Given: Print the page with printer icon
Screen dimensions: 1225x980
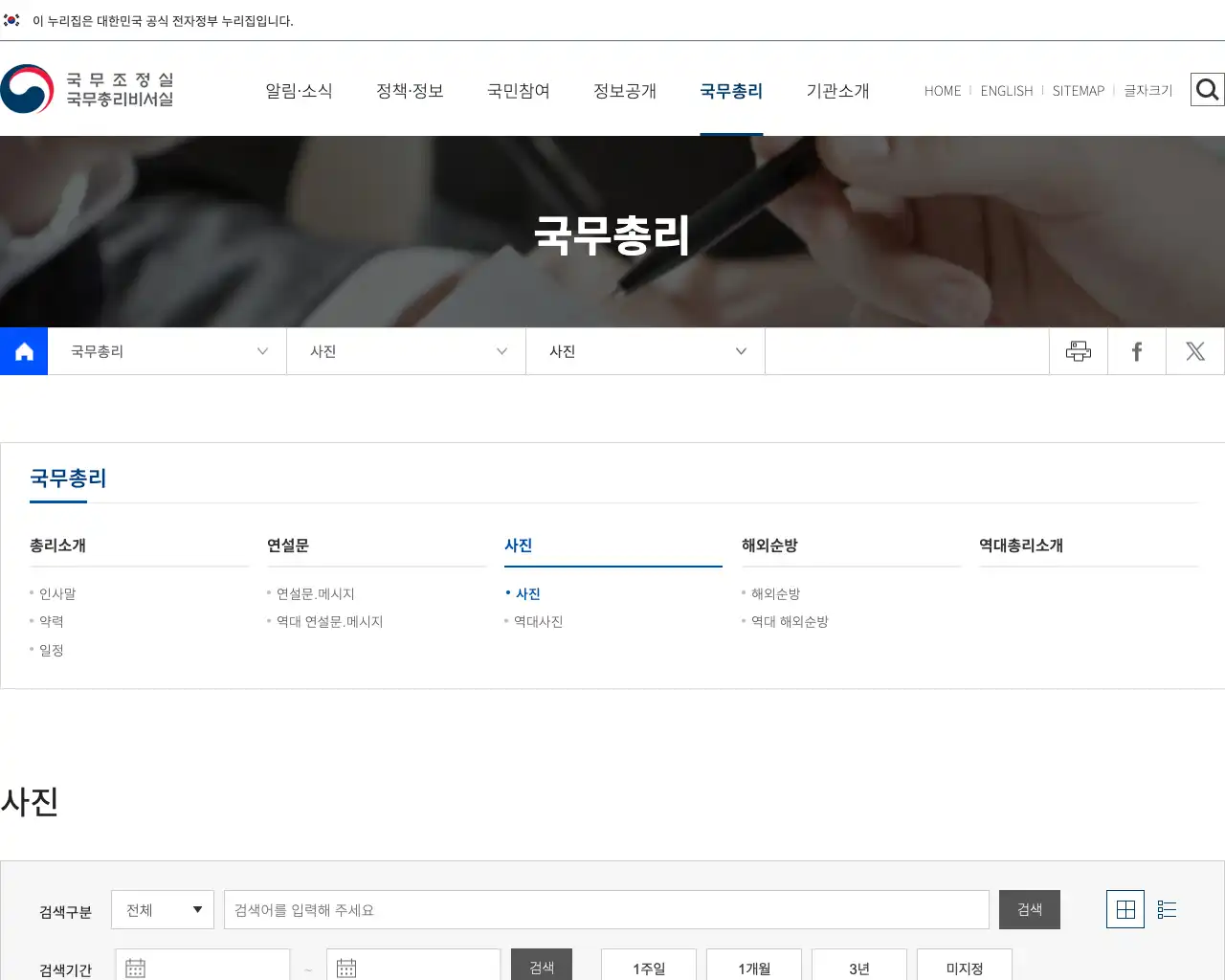Looking at the screenshot, I should pos(1079,351).
